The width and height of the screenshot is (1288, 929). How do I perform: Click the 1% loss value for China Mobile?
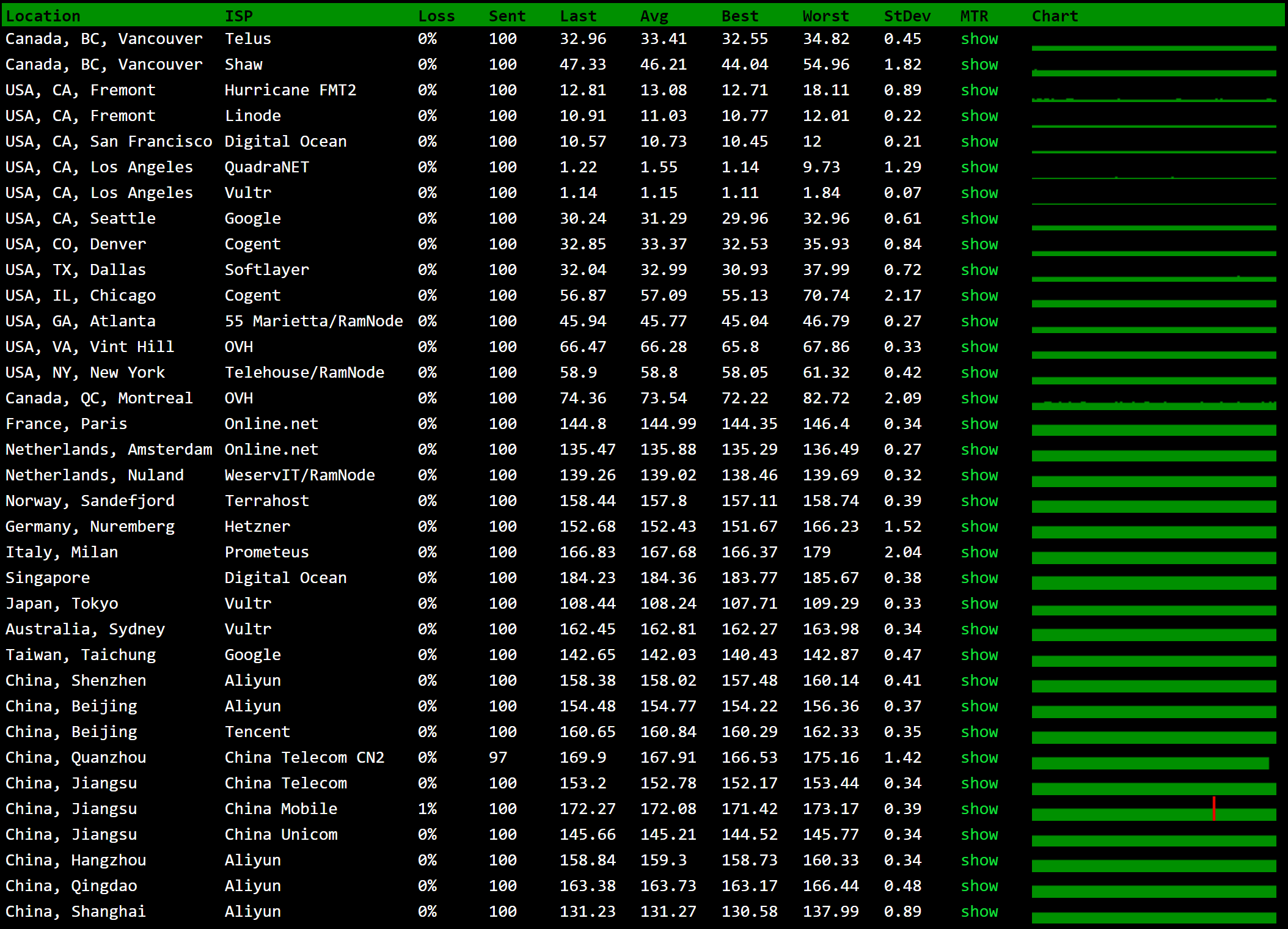427,809
